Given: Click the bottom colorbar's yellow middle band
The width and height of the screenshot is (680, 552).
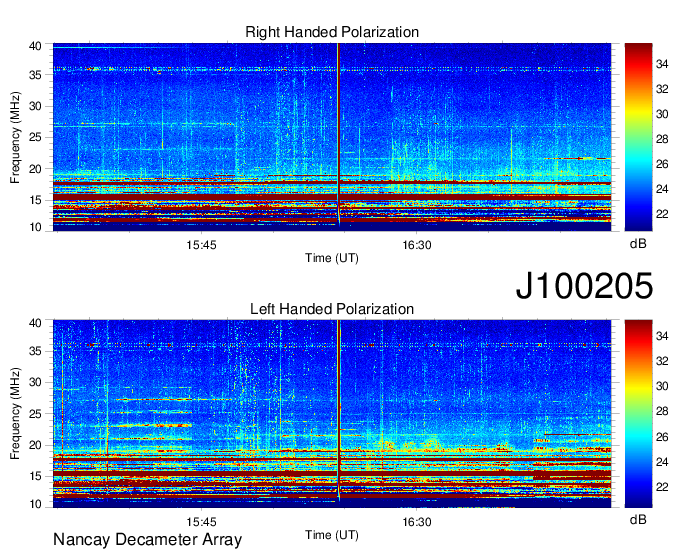Looking at the screenshot, I should click(638, 390).
